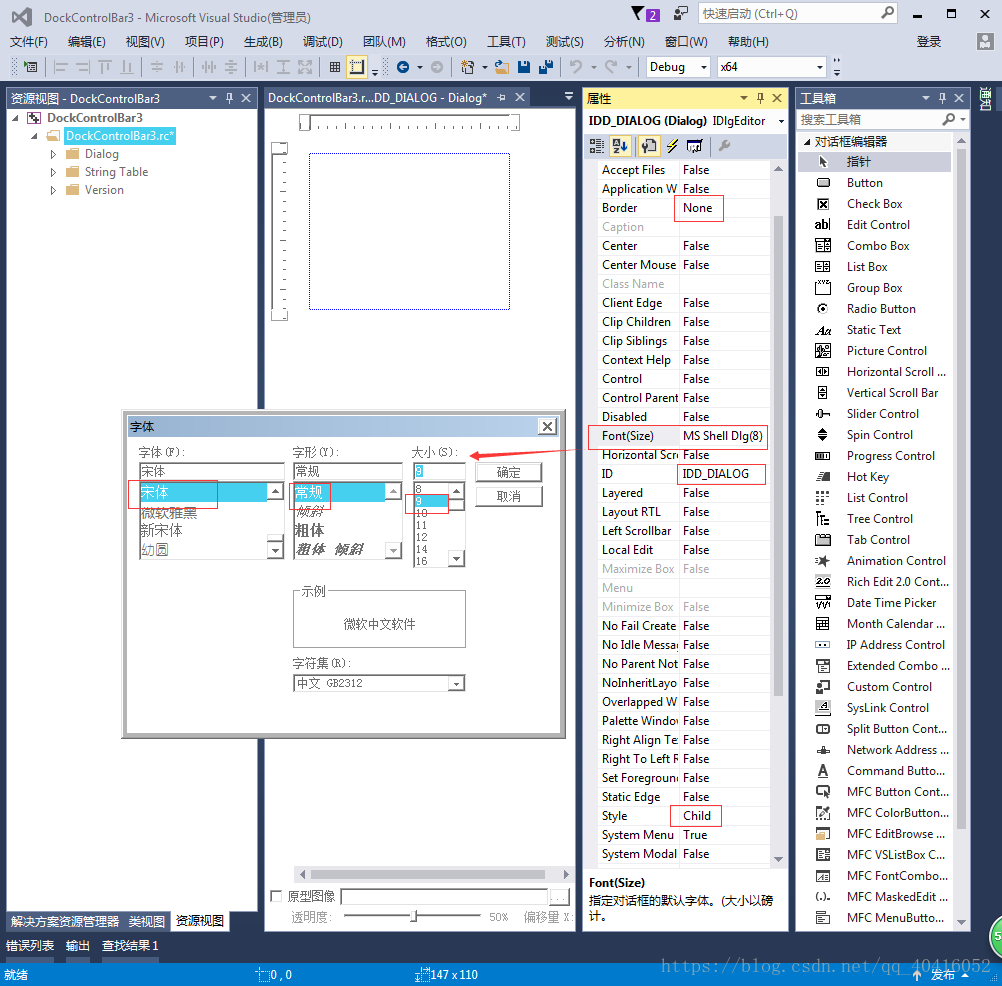Toggle the guidelines button in the toolbar
Viewport: 1002px width, 986px height.
point(357,67)
